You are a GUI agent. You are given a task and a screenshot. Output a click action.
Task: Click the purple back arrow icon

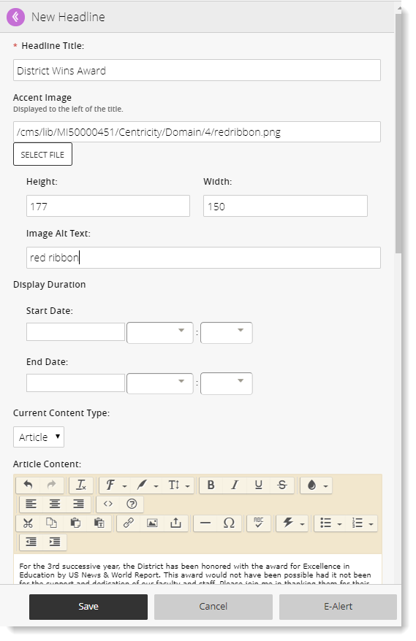click(16, 17)
